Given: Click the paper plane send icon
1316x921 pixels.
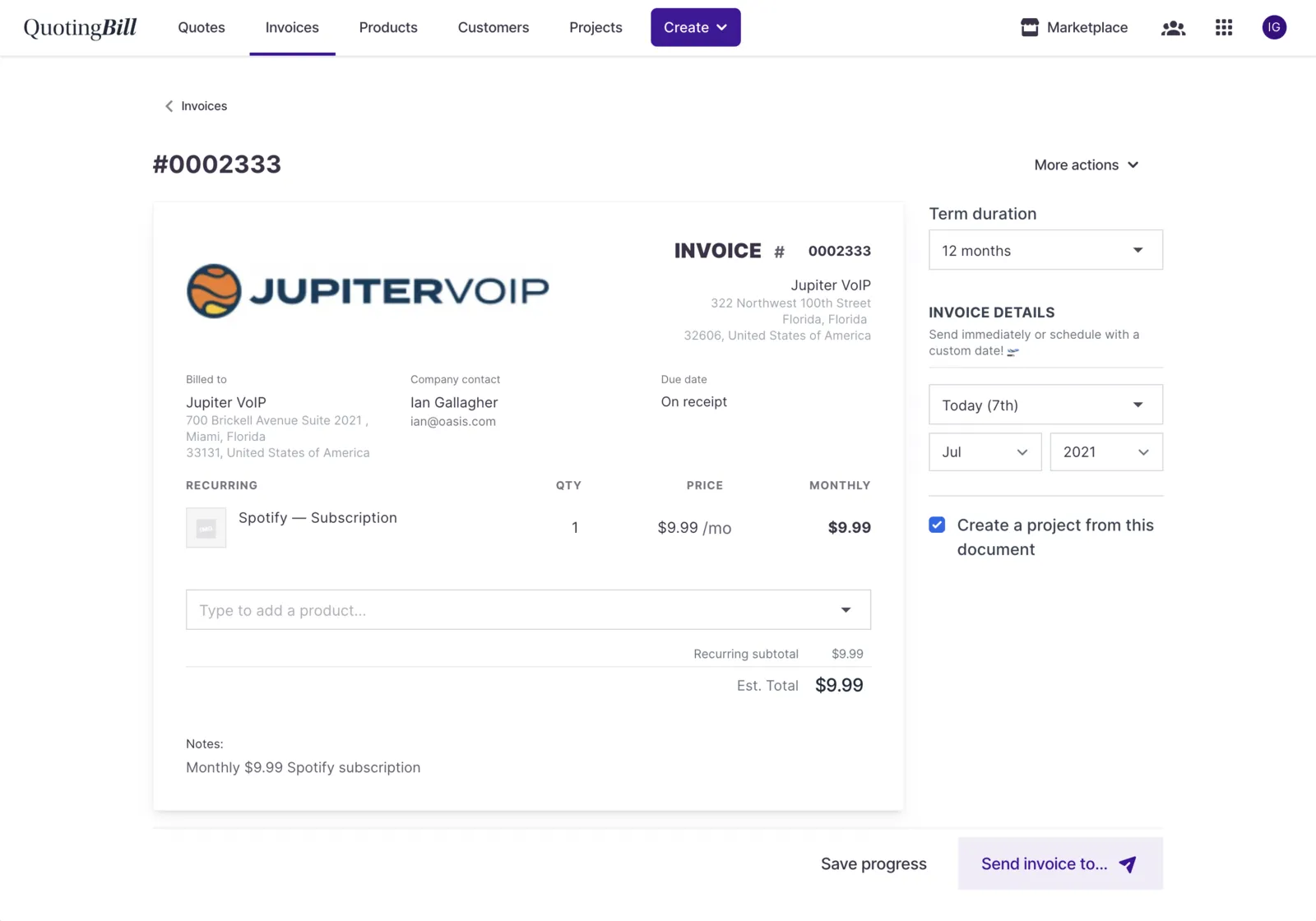Looking at the screenshot, I should [1128, 864].
